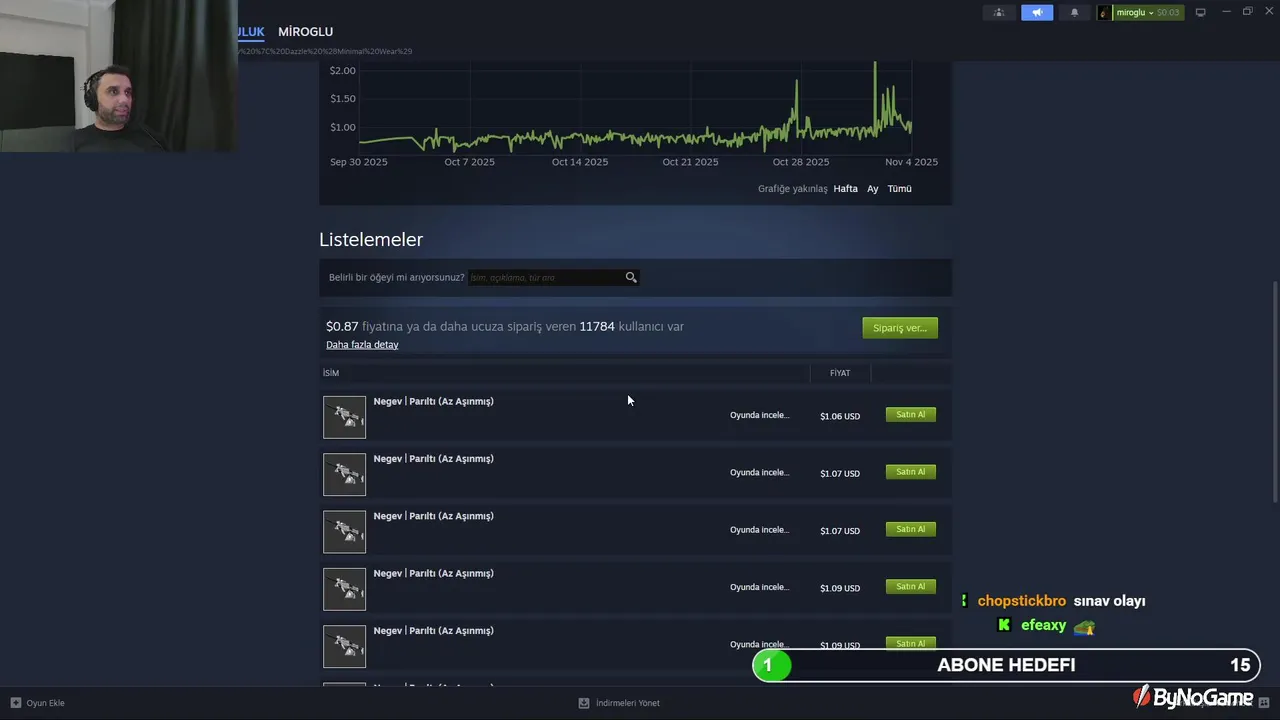Zoom graph to Tümü
Viewport: 1280px width, 720px height.
tap(899, 189)
